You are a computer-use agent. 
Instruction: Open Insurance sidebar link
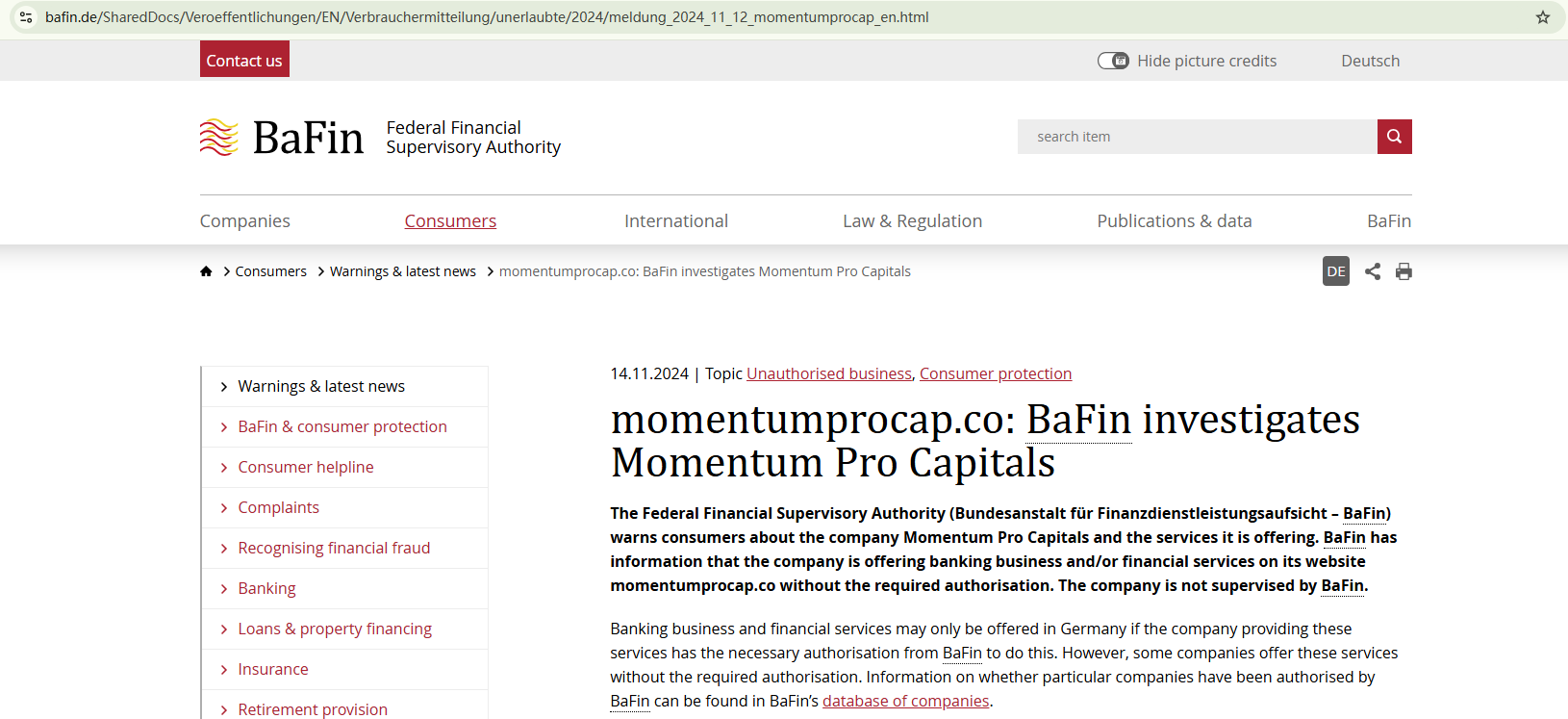click(x=273, y=670)
